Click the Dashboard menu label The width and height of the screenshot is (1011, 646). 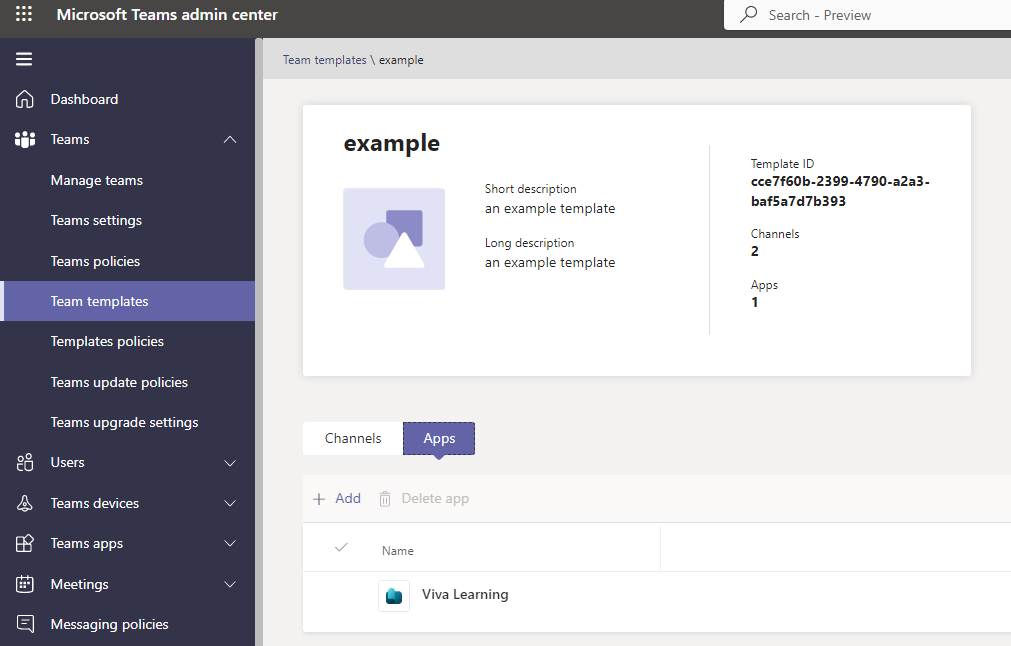coord(84,99)
